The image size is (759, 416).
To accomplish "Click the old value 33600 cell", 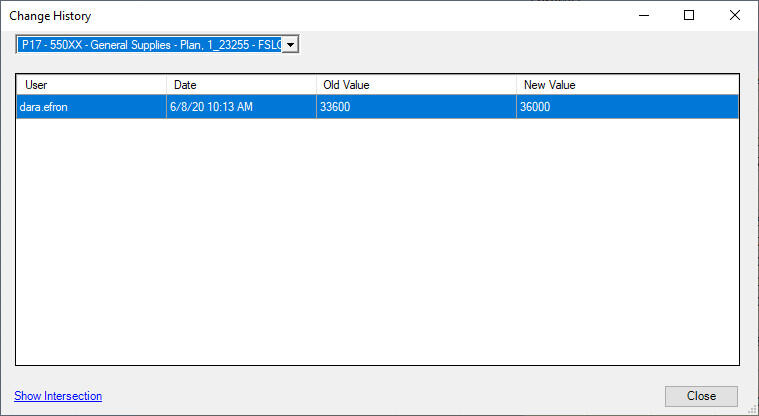I will (x=416, y=107).
